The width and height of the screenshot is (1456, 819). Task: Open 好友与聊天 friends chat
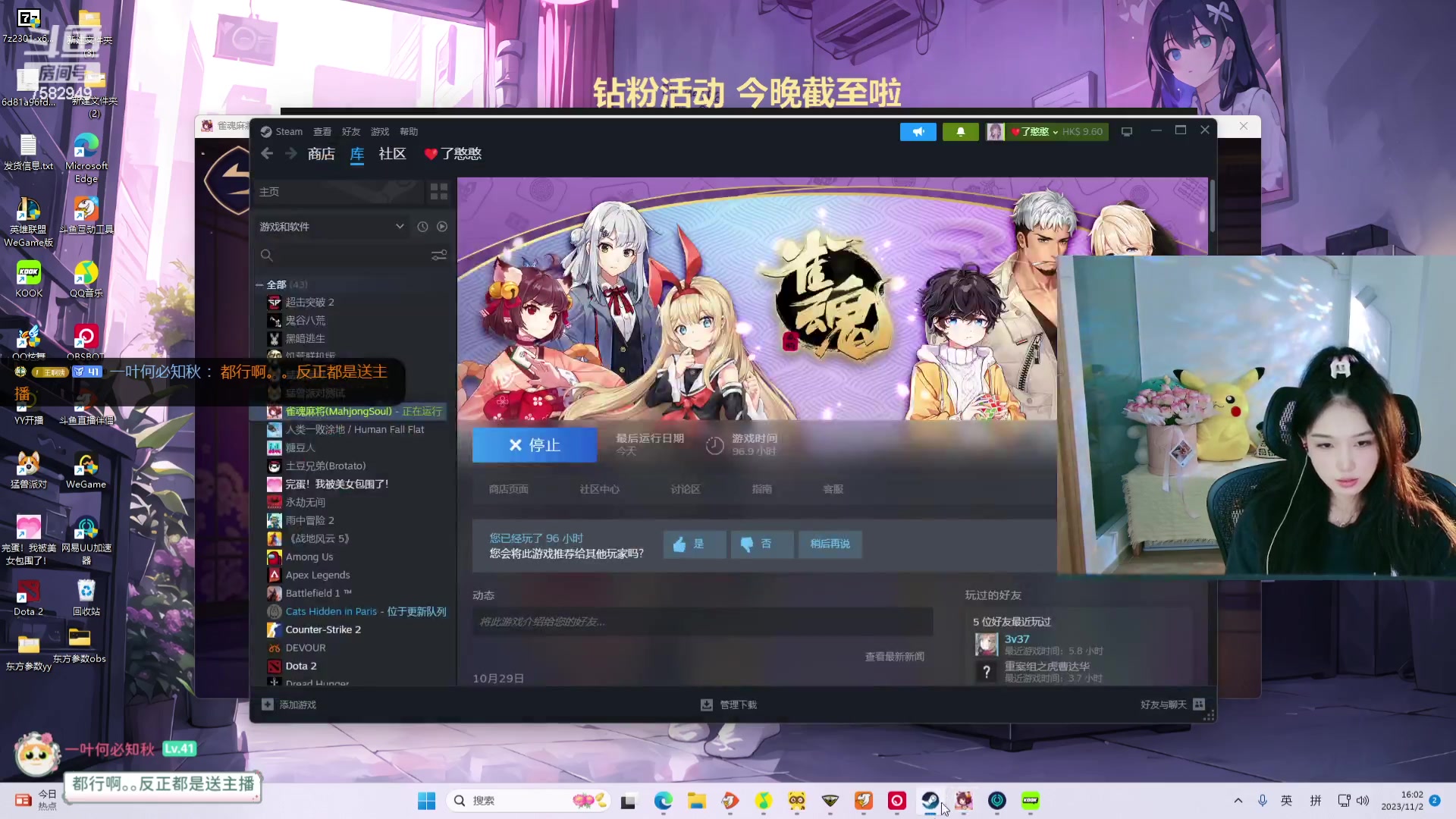(x=1172, y=705)
